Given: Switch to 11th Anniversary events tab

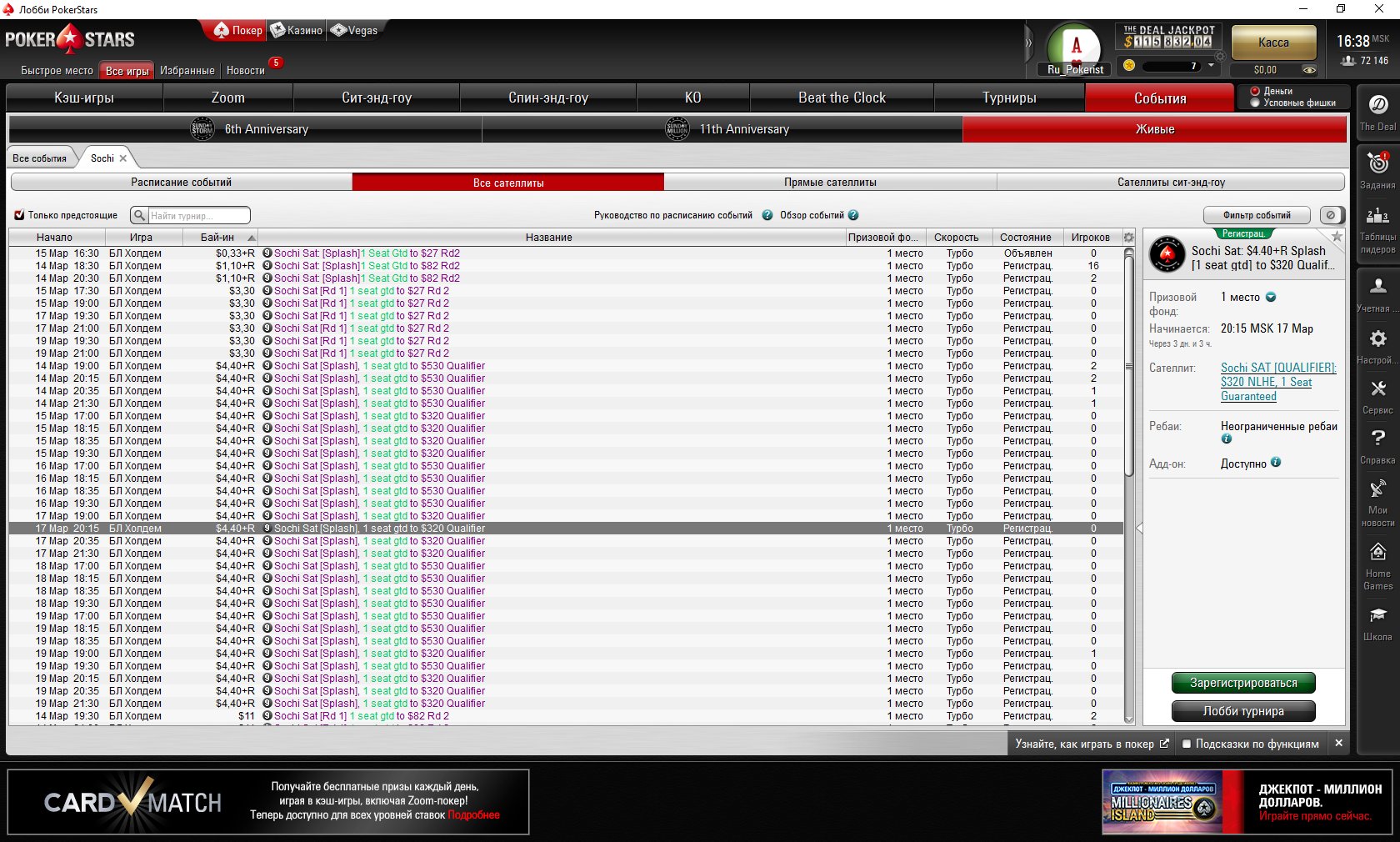Looking at the screenshot, I should [x=722, y=129].
